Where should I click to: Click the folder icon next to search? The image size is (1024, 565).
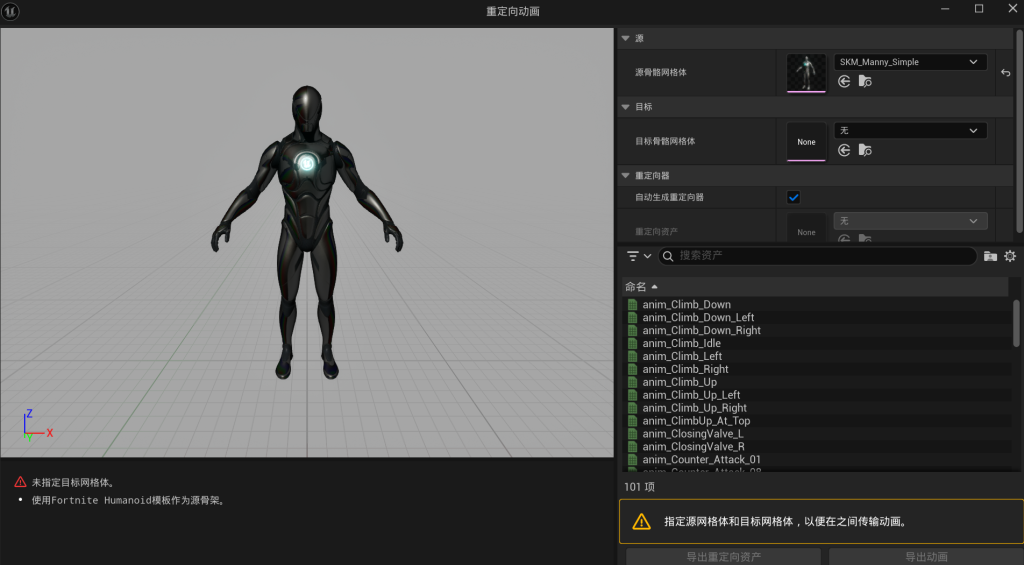[990, 256]
